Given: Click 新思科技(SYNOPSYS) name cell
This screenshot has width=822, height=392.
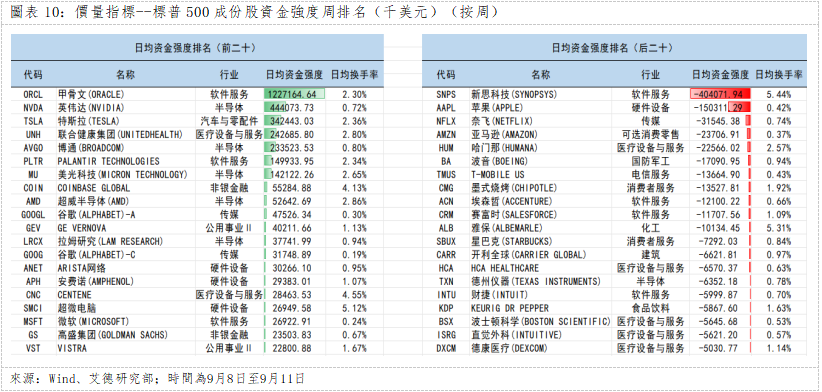Looking at the screenshot, I should (514, 94).
